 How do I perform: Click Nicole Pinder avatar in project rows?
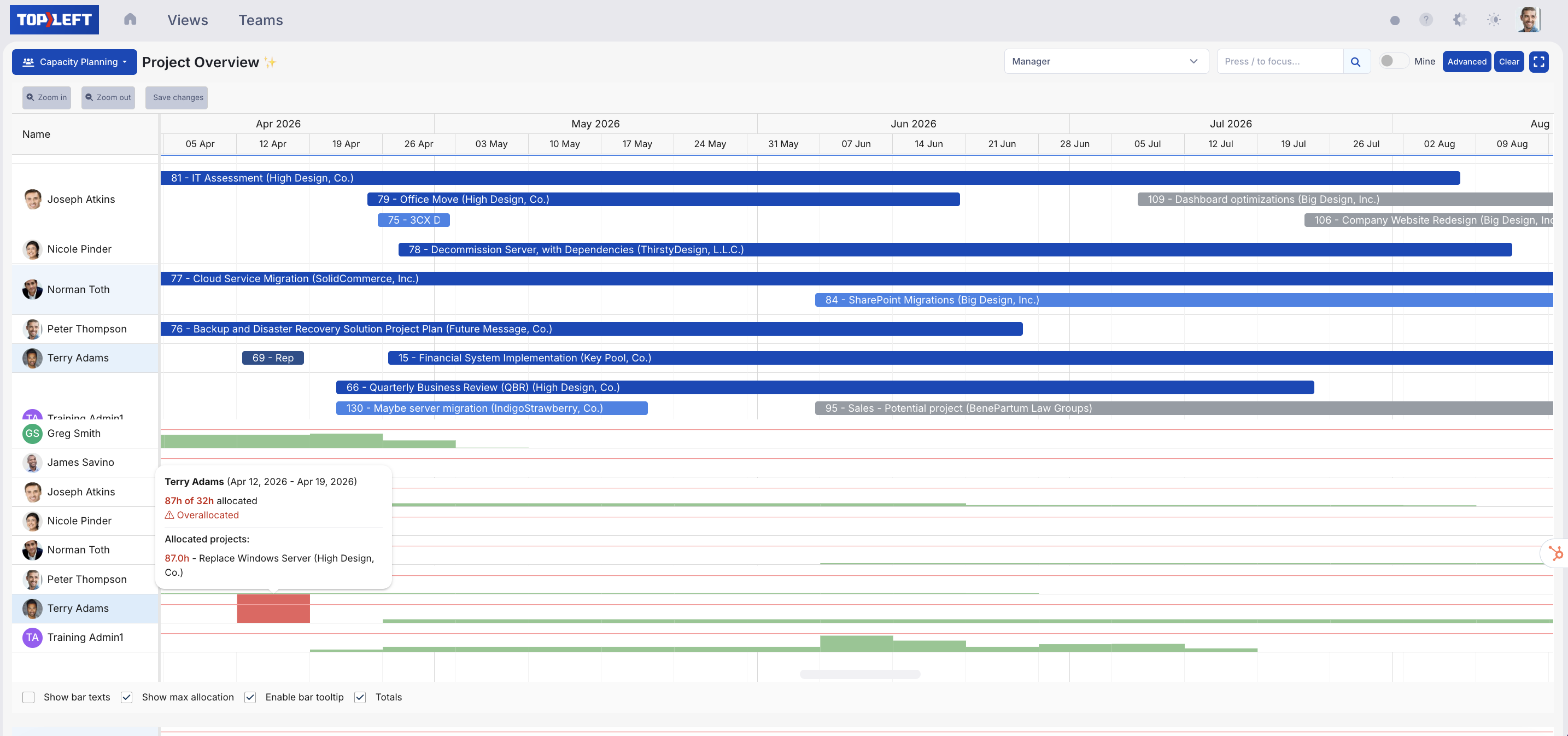pos(32,249)
